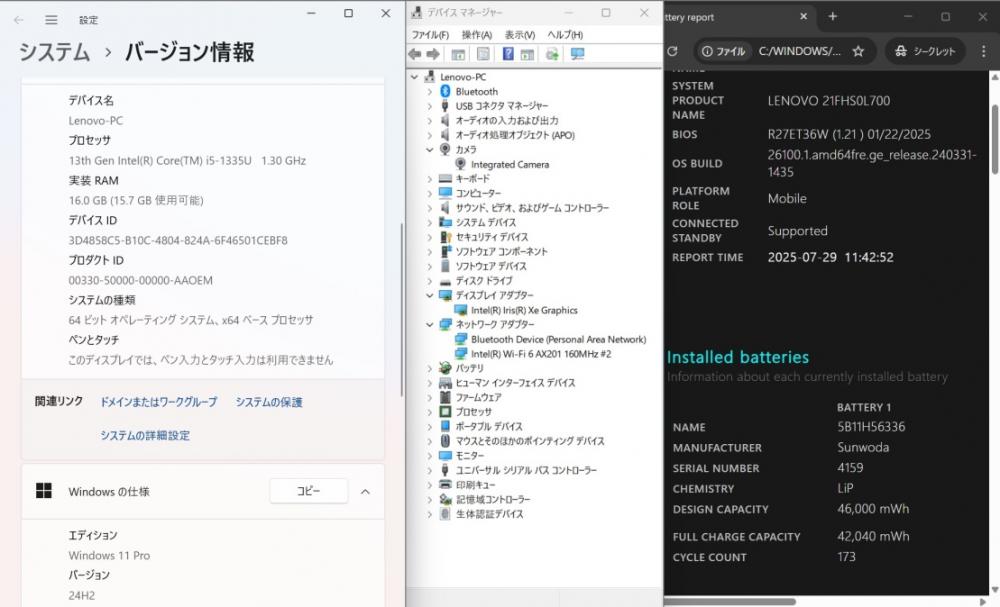Select the Intel Iris Xe Graphics device icon
The height and width of the screenshot is (607, 1000).
(x=460, y=310)
